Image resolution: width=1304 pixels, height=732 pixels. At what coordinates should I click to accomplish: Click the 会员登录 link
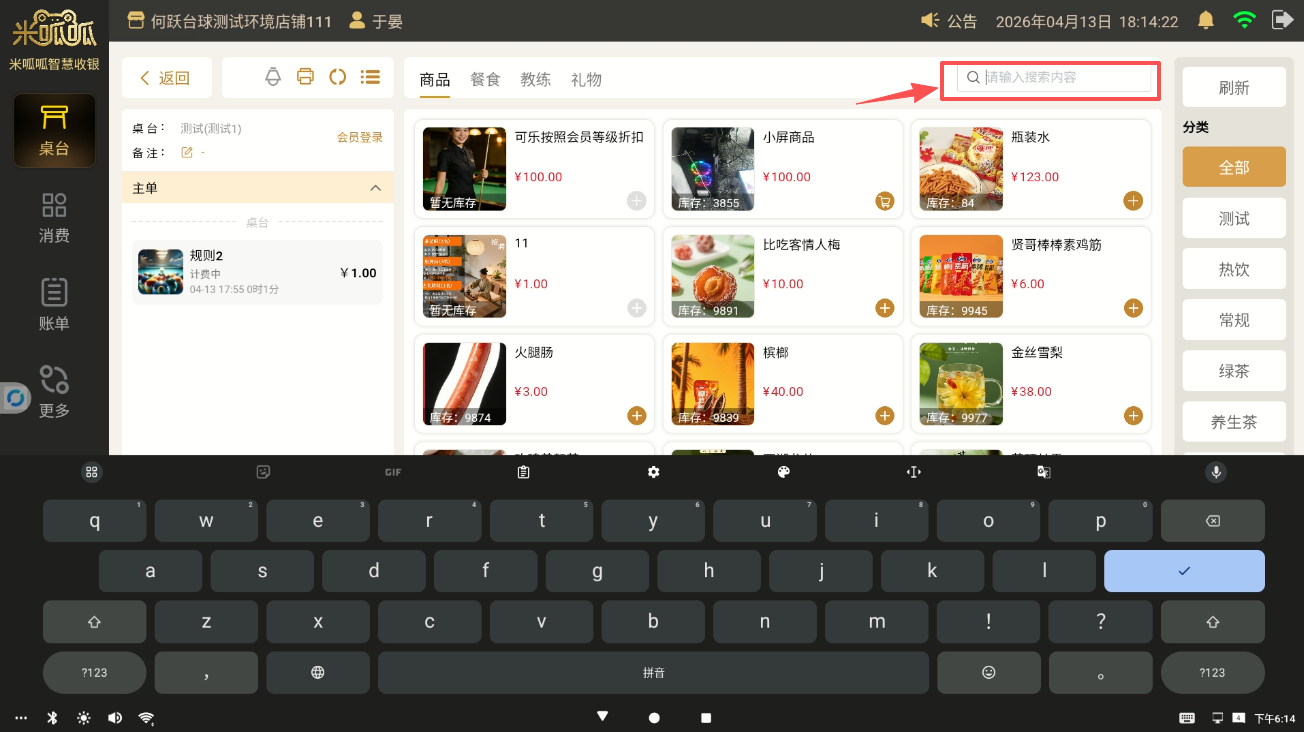[359, 138]
